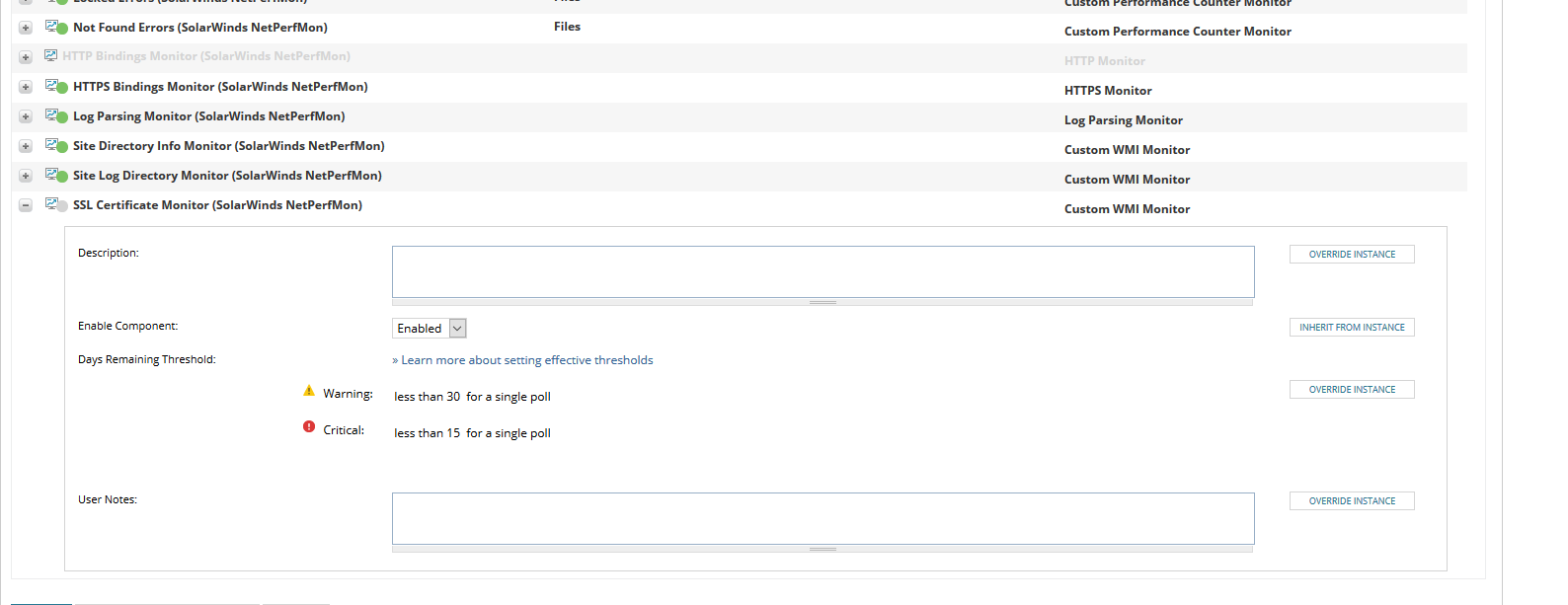1568x605 pixels.
Task: Click the 'Enable Component:' label
Action: click(x=128, y=326)
